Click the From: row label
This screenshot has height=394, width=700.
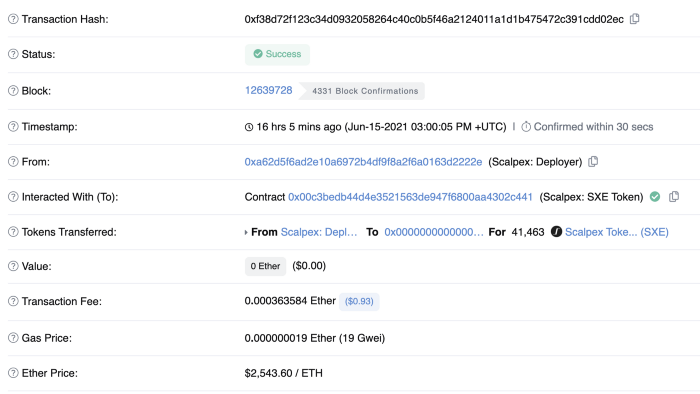[36, 162]
